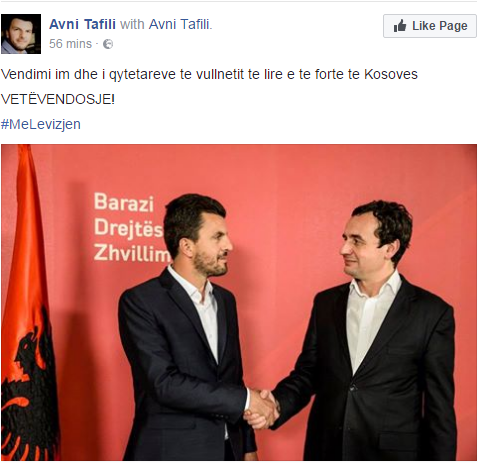
Task: Click the handshake in the photo
Action: (262, 409)
